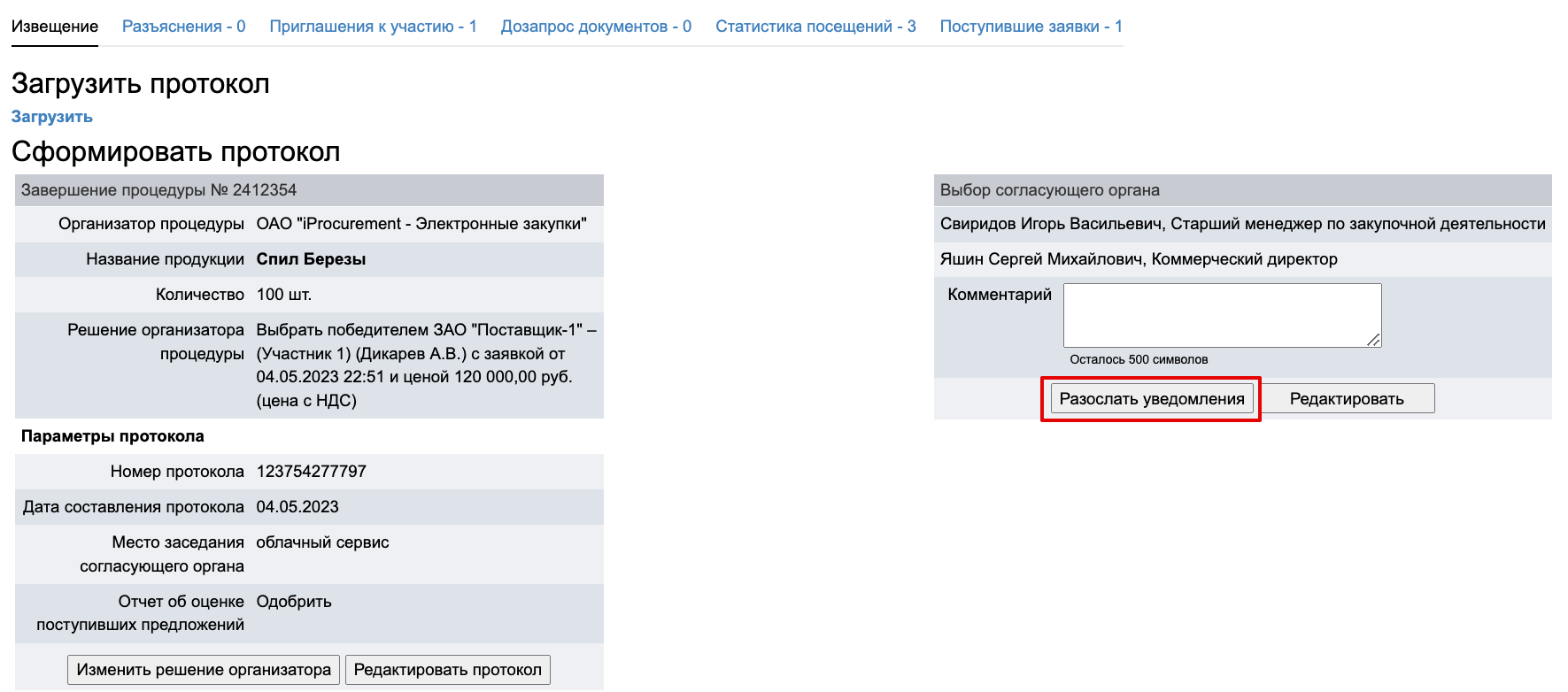Click Параметры протокола heading
Screen dimensions: 1568x692
point(112,436)
